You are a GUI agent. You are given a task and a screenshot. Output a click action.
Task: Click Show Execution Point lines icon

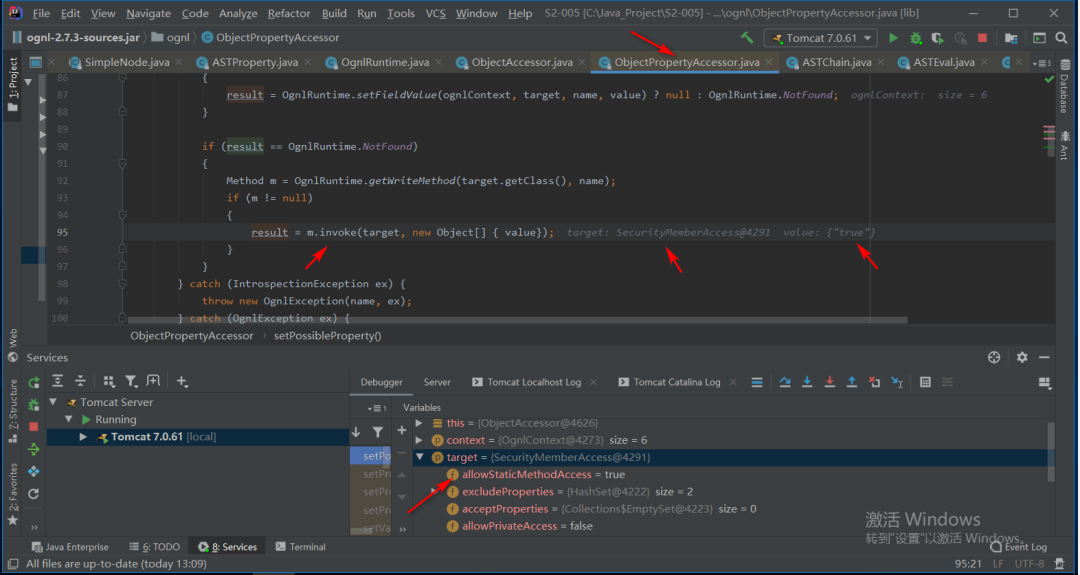[757, 382]
